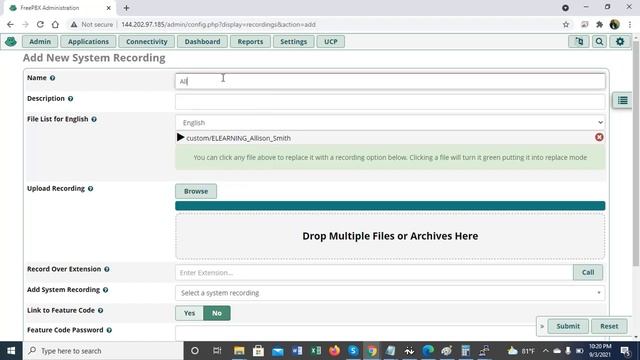Image resolution: width=640 pixels, height=360 pixels.
Task: Click the upload progress bar
Action: tap(390, 206)
